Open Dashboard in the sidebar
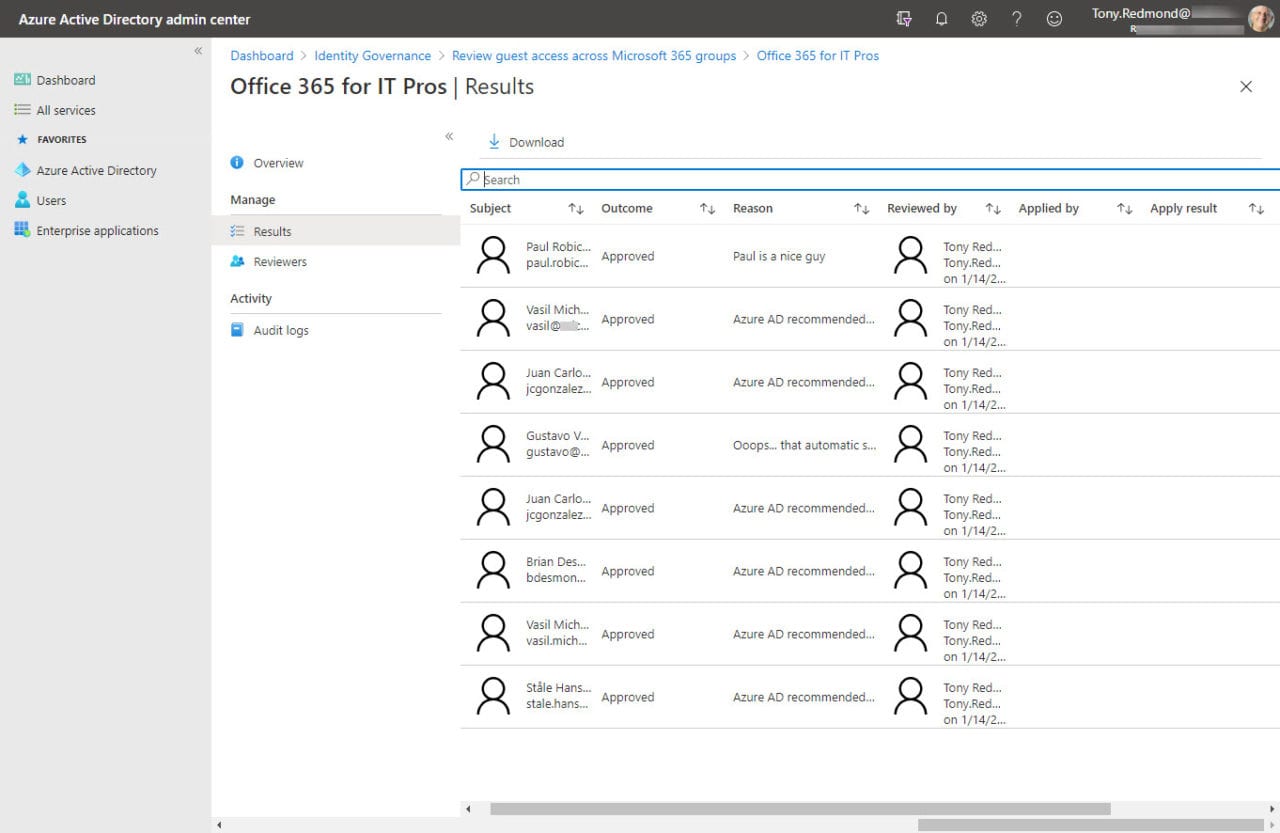The width and height of the screenshot is (1280, 833). 66,80
